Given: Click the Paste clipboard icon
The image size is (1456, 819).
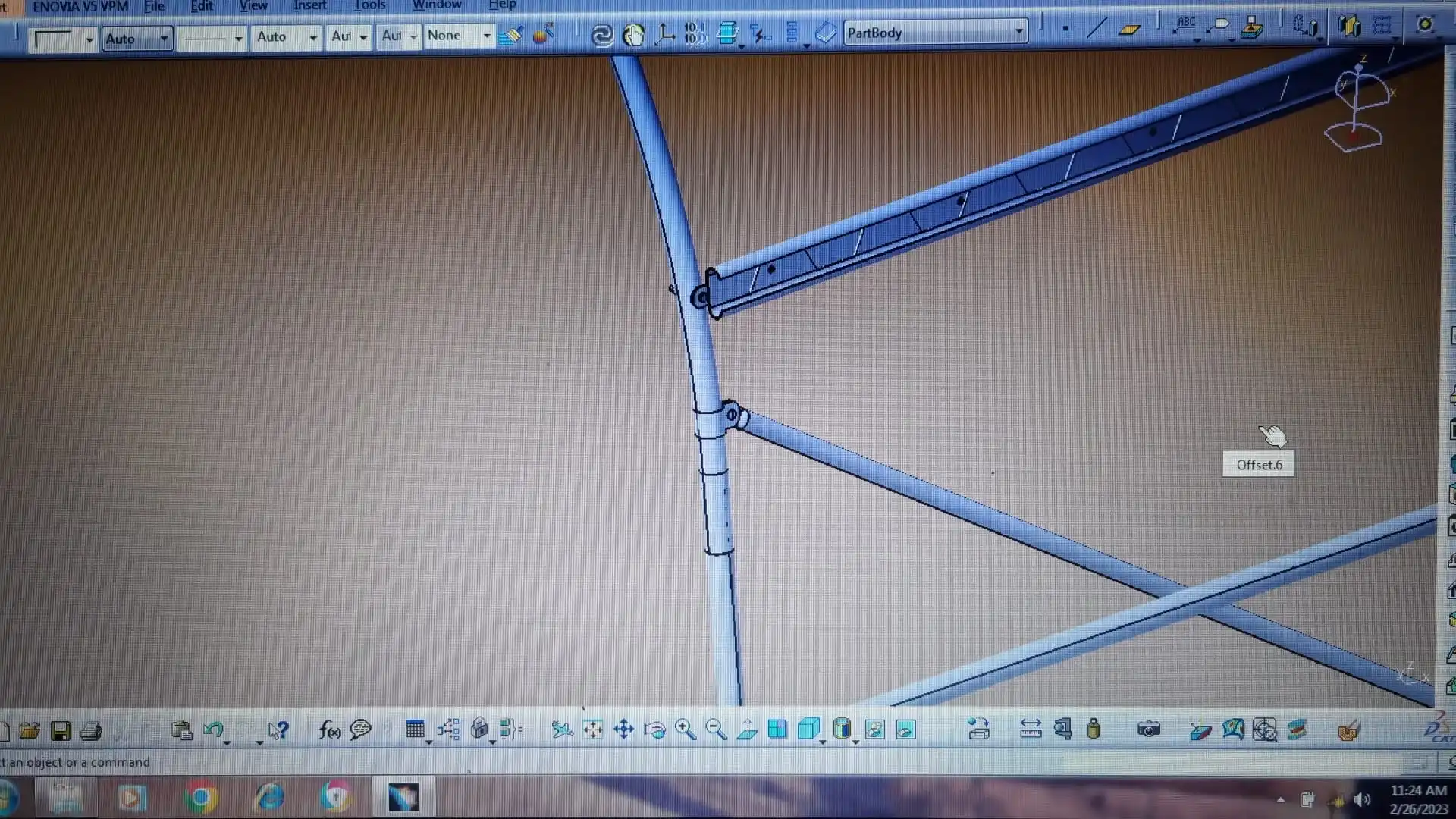Looking at the screenshot, I should pos(182,730).
